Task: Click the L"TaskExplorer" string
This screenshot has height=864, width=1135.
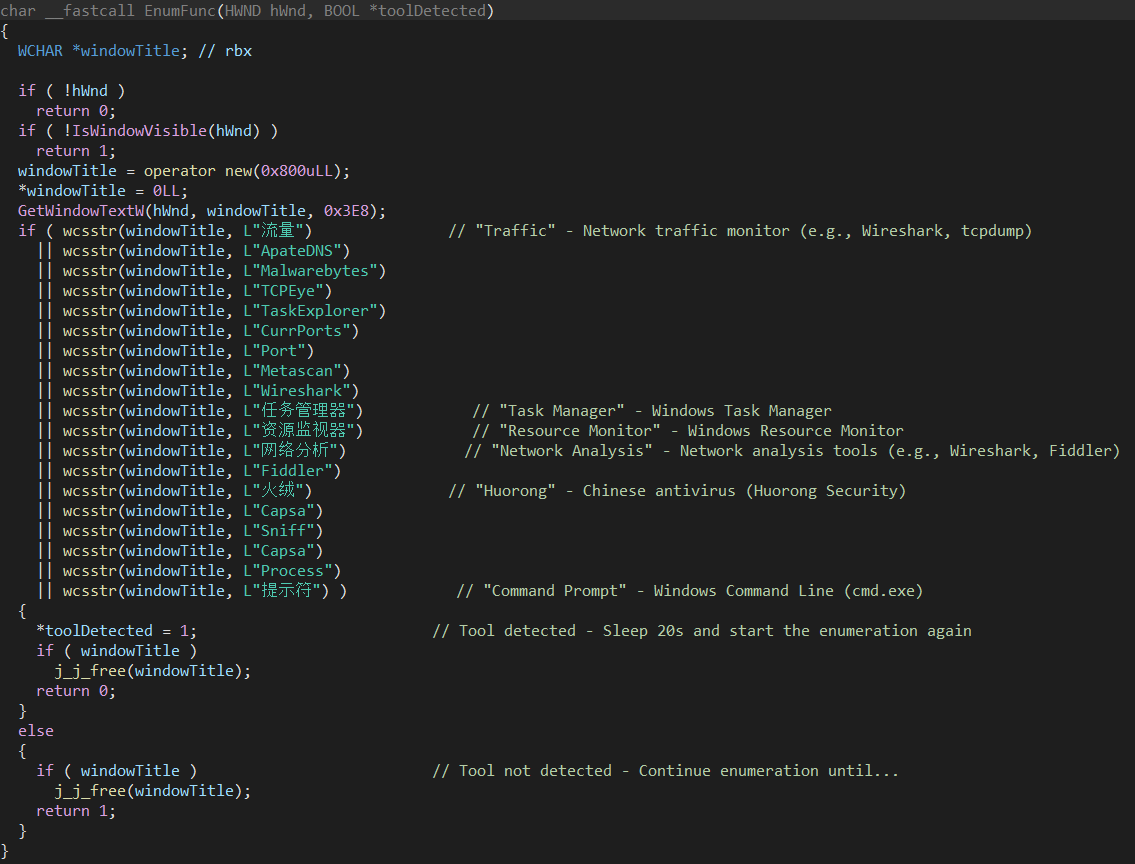Action: click(x=311, y=311)
